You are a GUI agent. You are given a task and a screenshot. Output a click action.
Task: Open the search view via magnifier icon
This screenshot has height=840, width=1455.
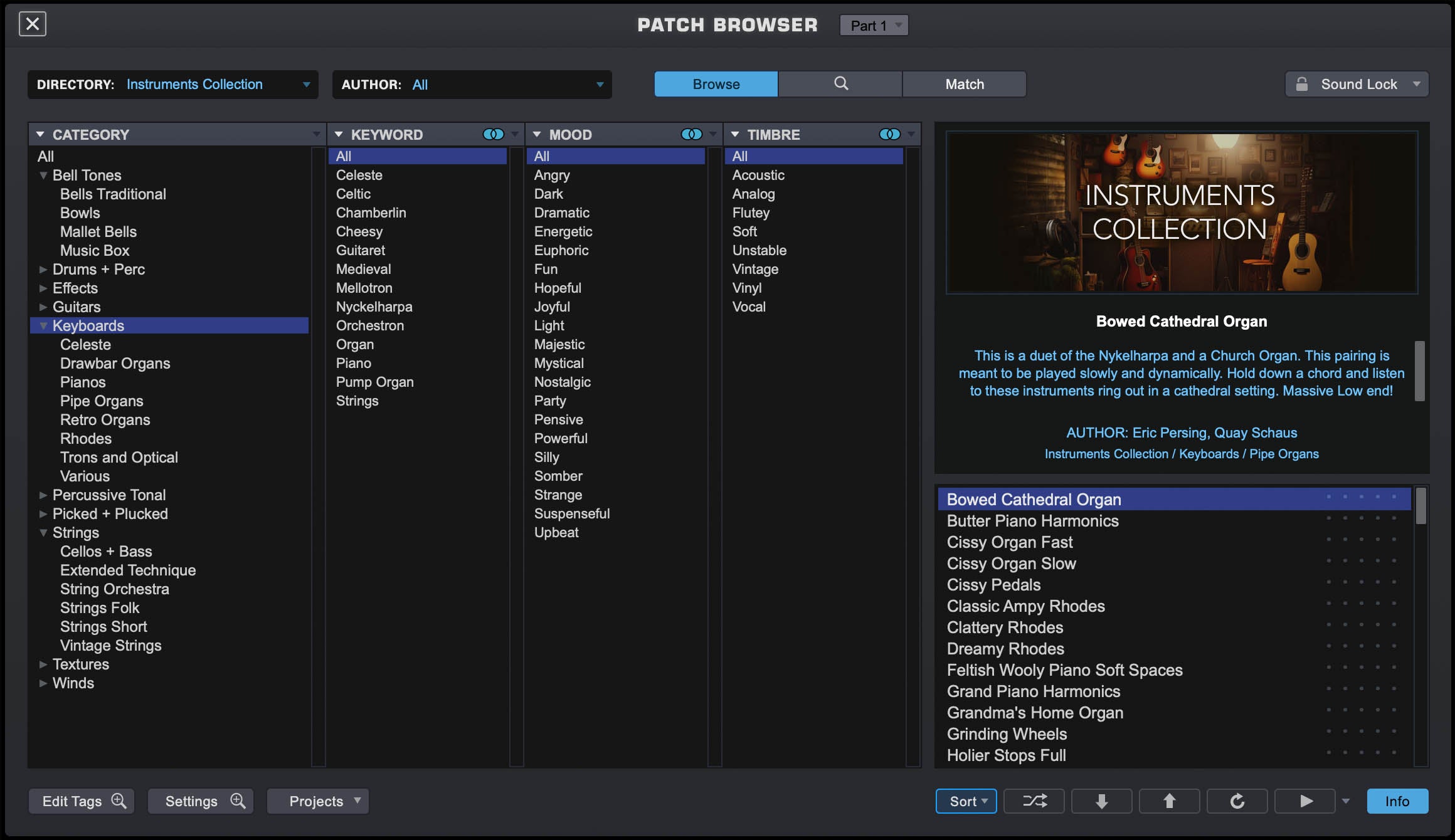click(840, 83)
